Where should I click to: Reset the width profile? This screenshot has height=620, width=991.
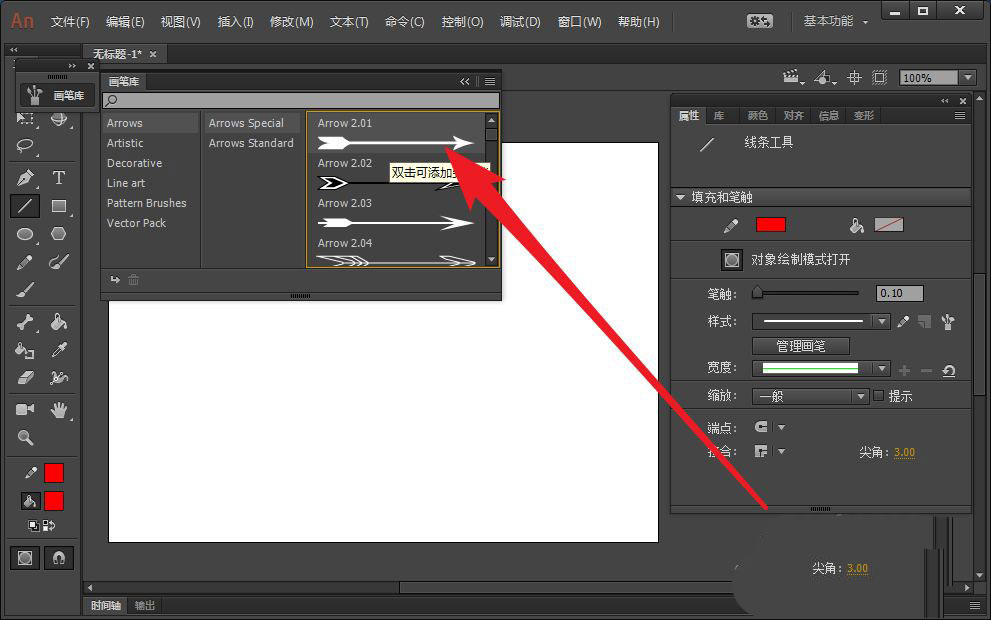coord(948,370)
